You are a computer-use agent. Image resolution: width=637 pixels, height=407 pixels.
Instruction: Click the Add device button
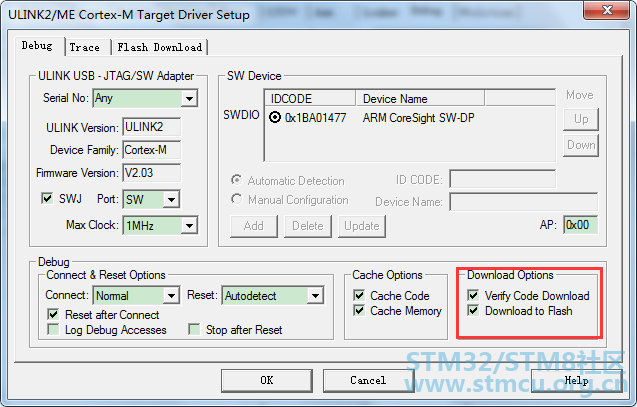(x=254, y=226)
